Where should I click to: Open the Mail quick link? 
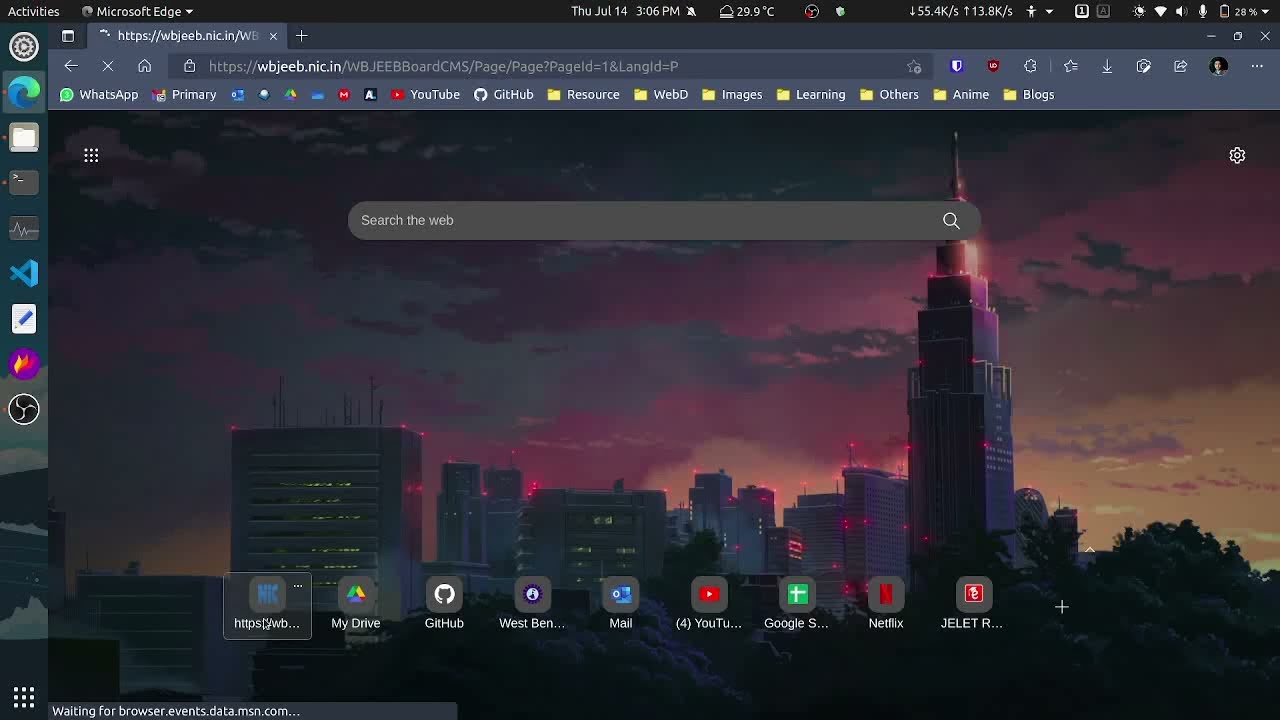pos(621,605)
